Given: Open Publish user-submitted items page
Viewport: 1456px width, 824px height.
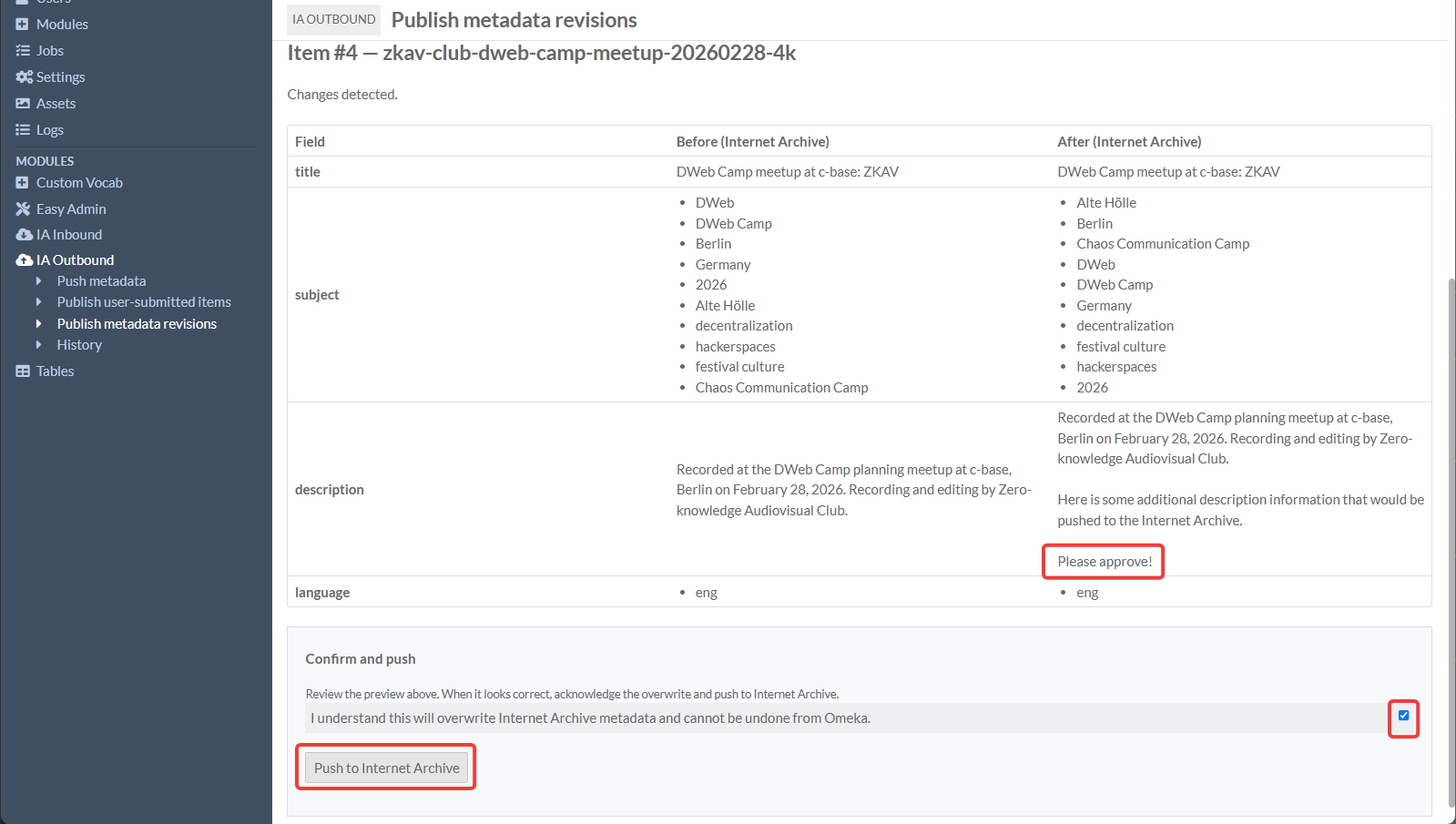Looking at the screenshot, I should 144,302.
